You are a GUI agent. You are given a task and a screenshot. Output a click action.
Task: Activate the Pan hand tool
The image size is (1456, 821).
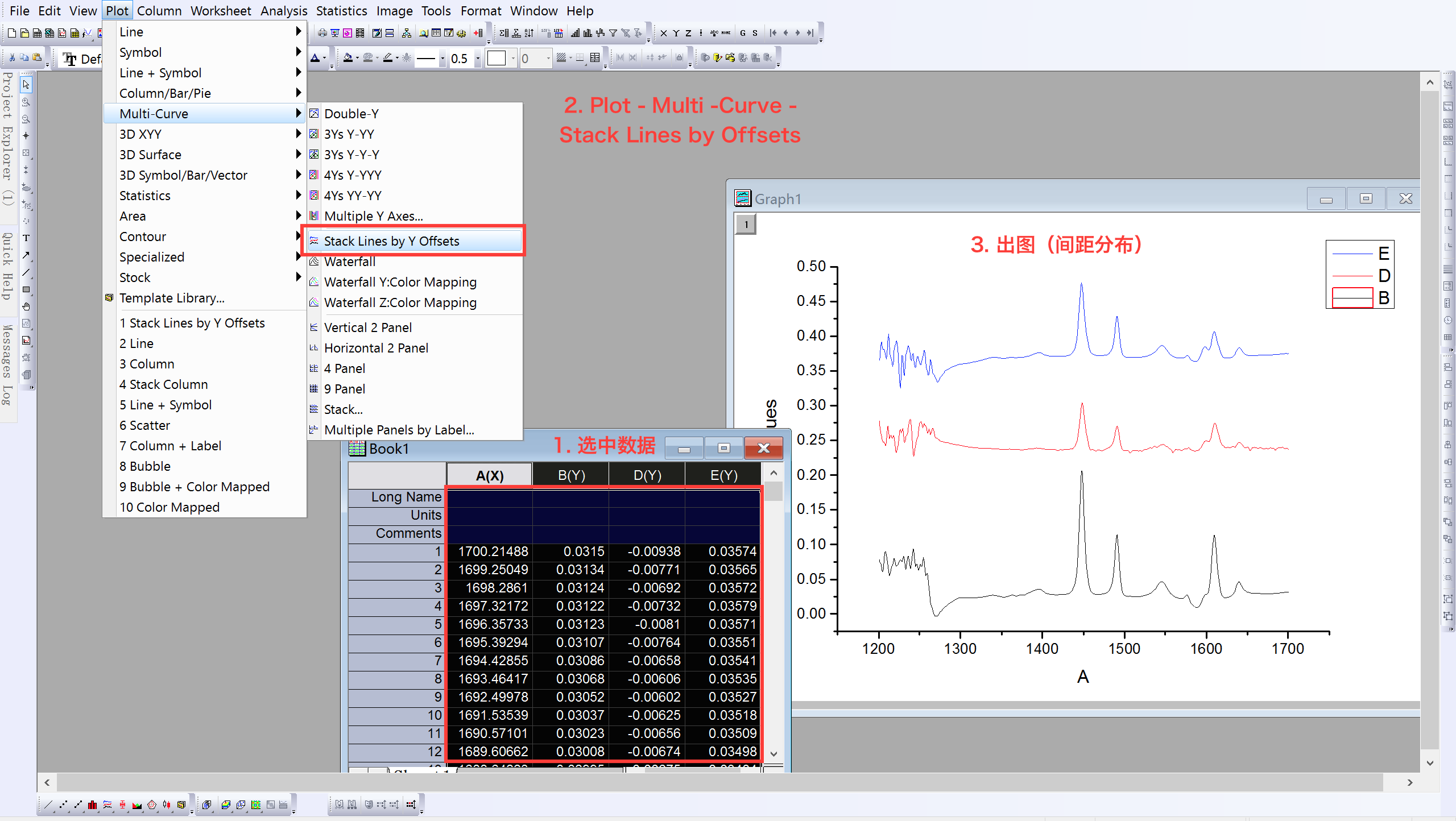26,306
